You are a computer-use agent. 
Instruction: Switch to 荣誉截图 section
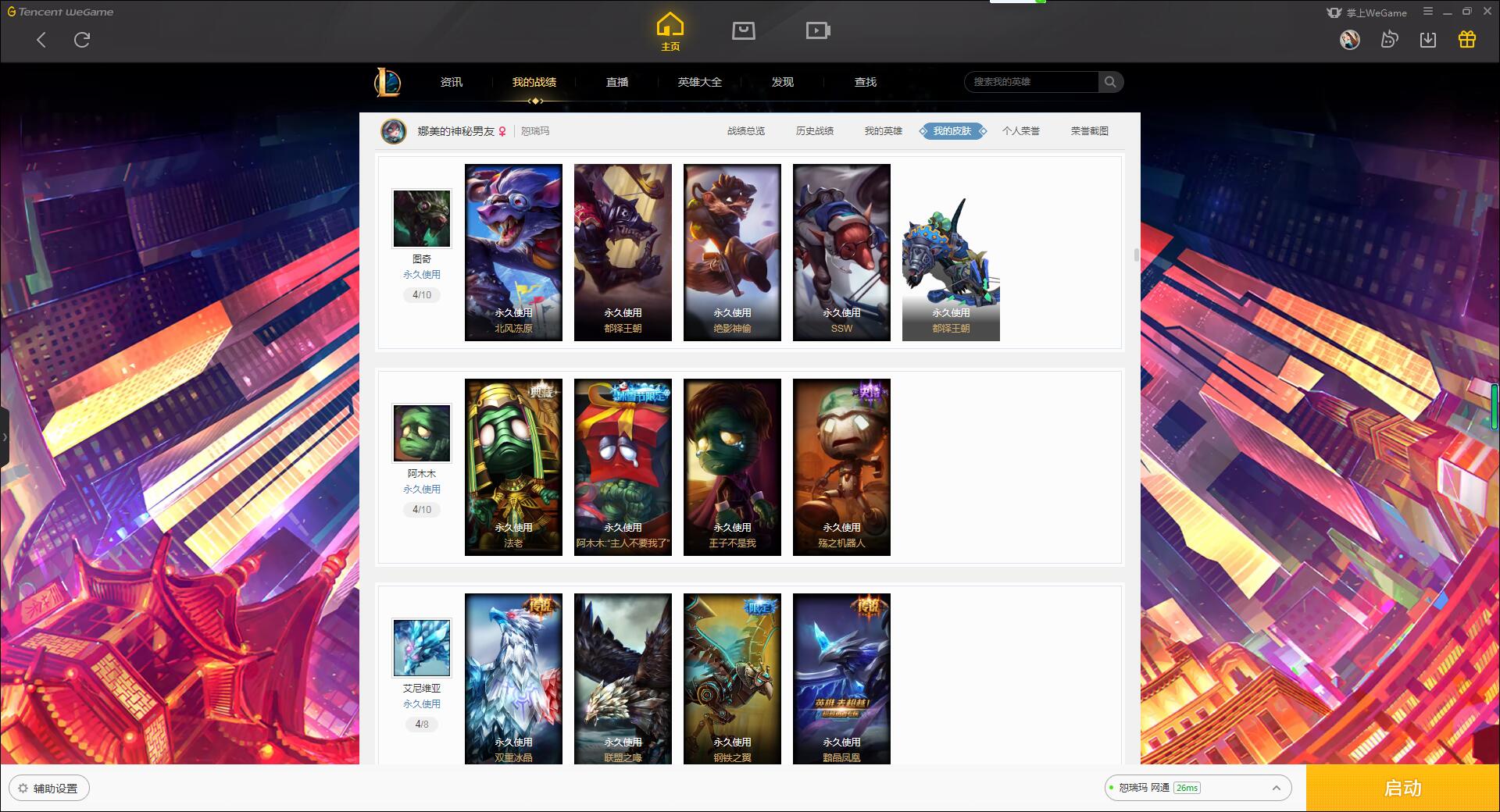(x=1090, y=131)
